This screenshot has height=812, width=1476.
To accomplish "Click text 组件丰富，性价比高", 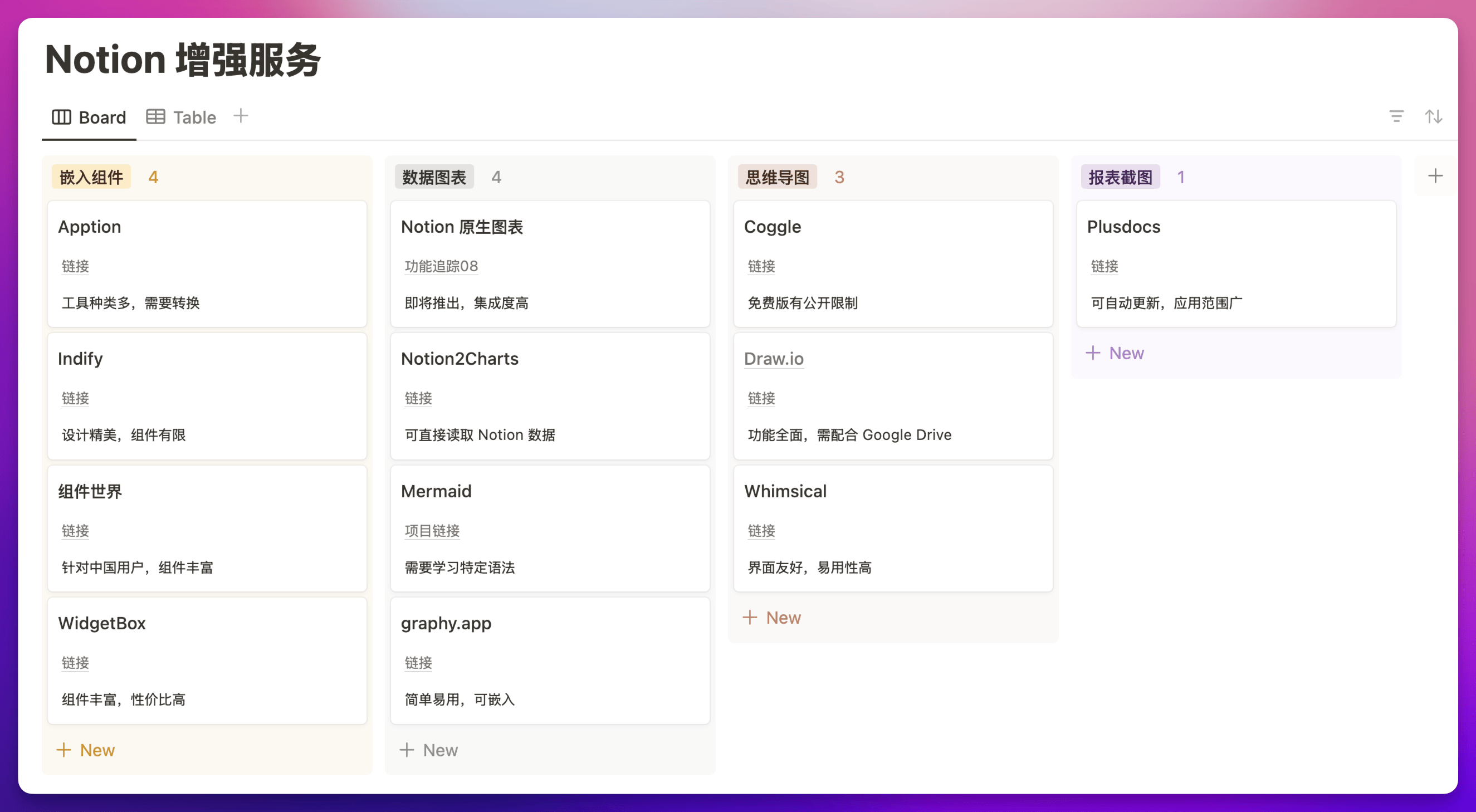I will [124, 699].
